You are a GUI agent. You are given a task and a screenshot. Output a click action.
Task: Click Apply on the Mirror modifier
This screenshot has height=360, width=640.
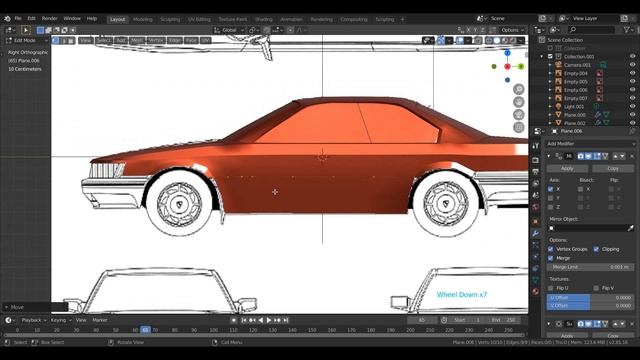tap(567, 168)
